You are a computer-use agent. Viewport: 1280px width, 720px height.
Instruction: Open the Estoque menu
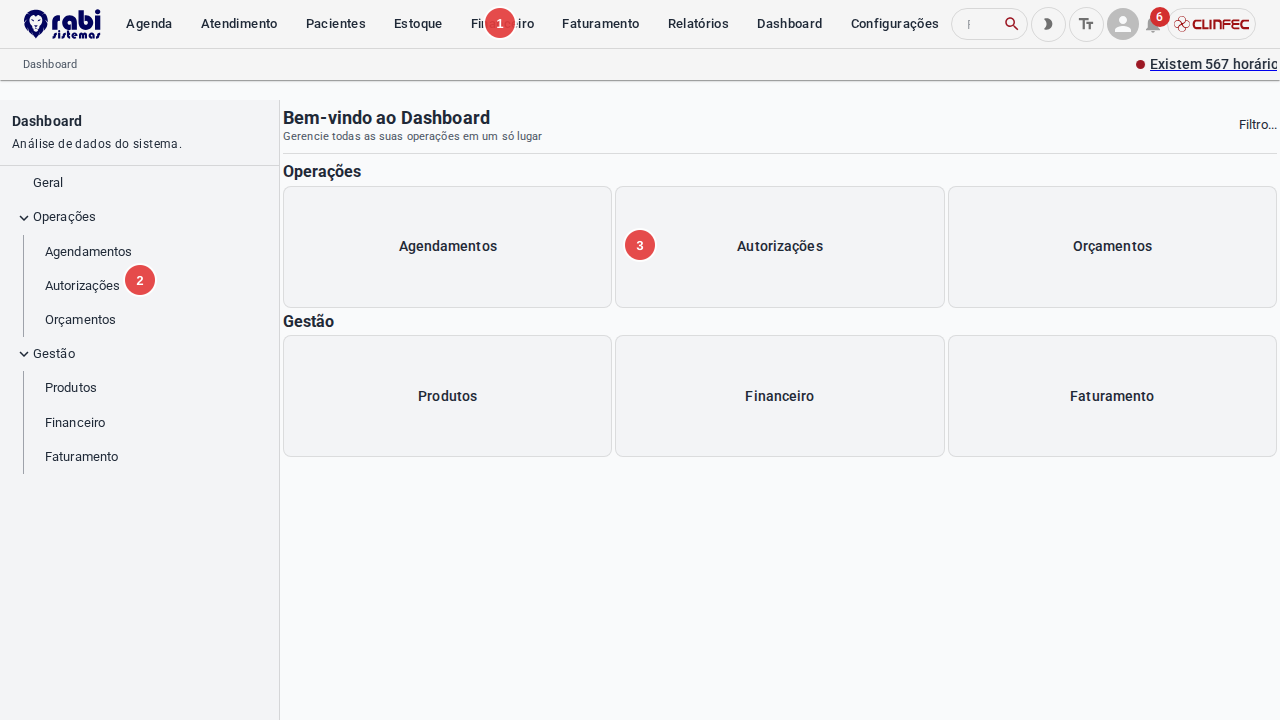coord(418,24)
